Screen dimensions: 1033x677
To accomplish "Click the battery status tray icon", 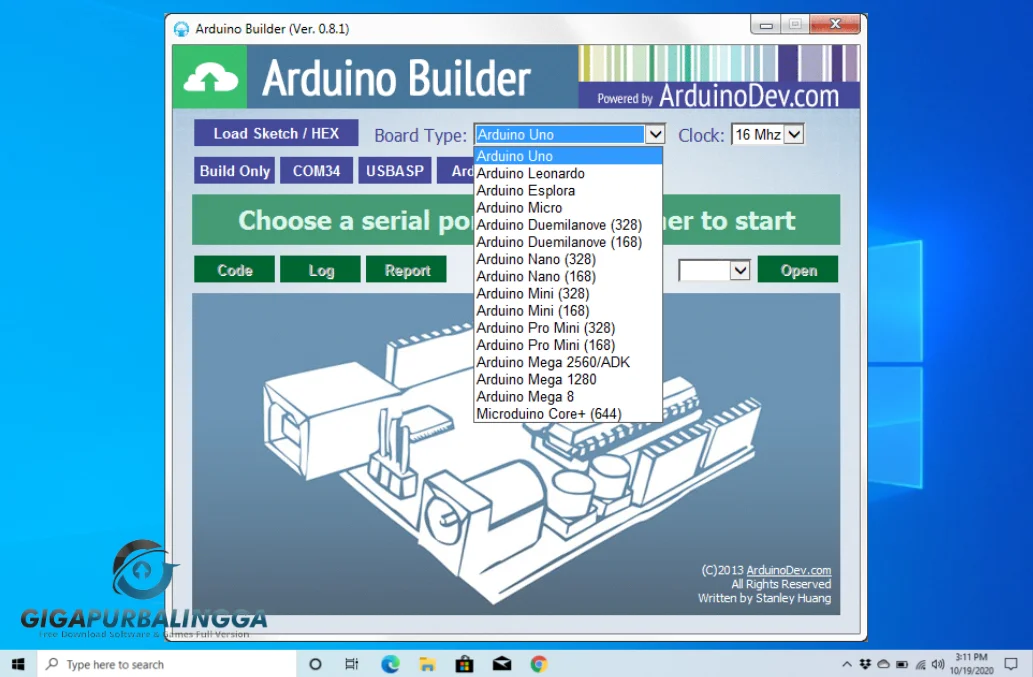I will [x=902, y=664].
